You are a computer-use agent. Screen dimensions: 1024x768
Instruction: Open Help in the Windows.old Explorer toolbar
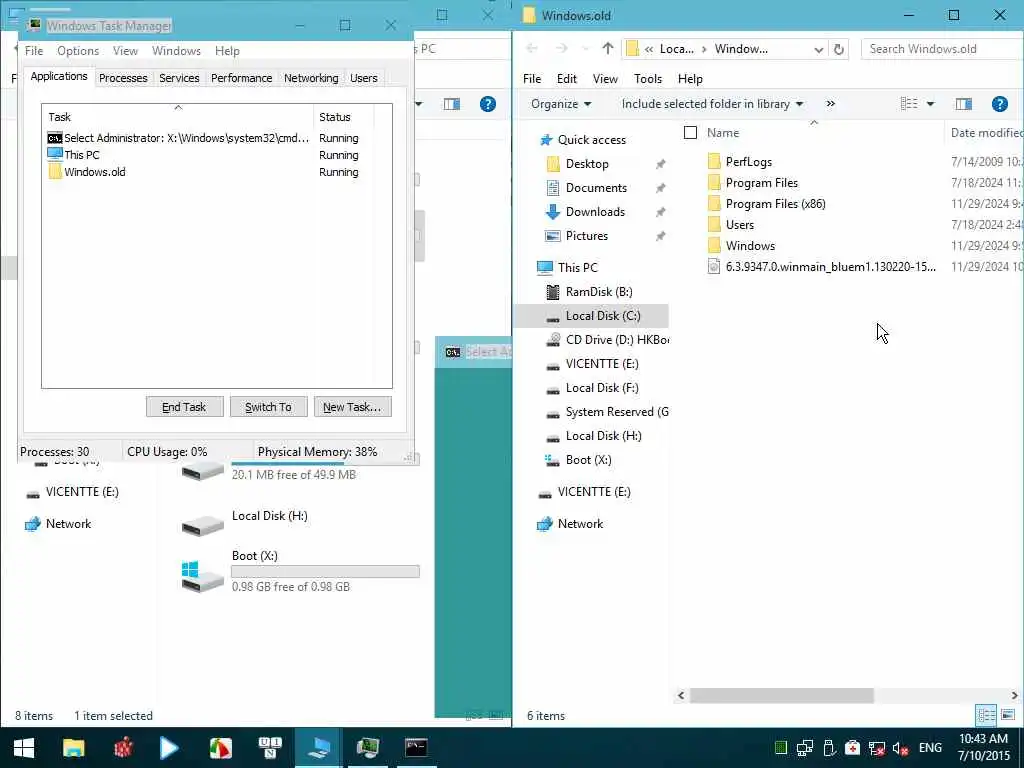[999, 104]
